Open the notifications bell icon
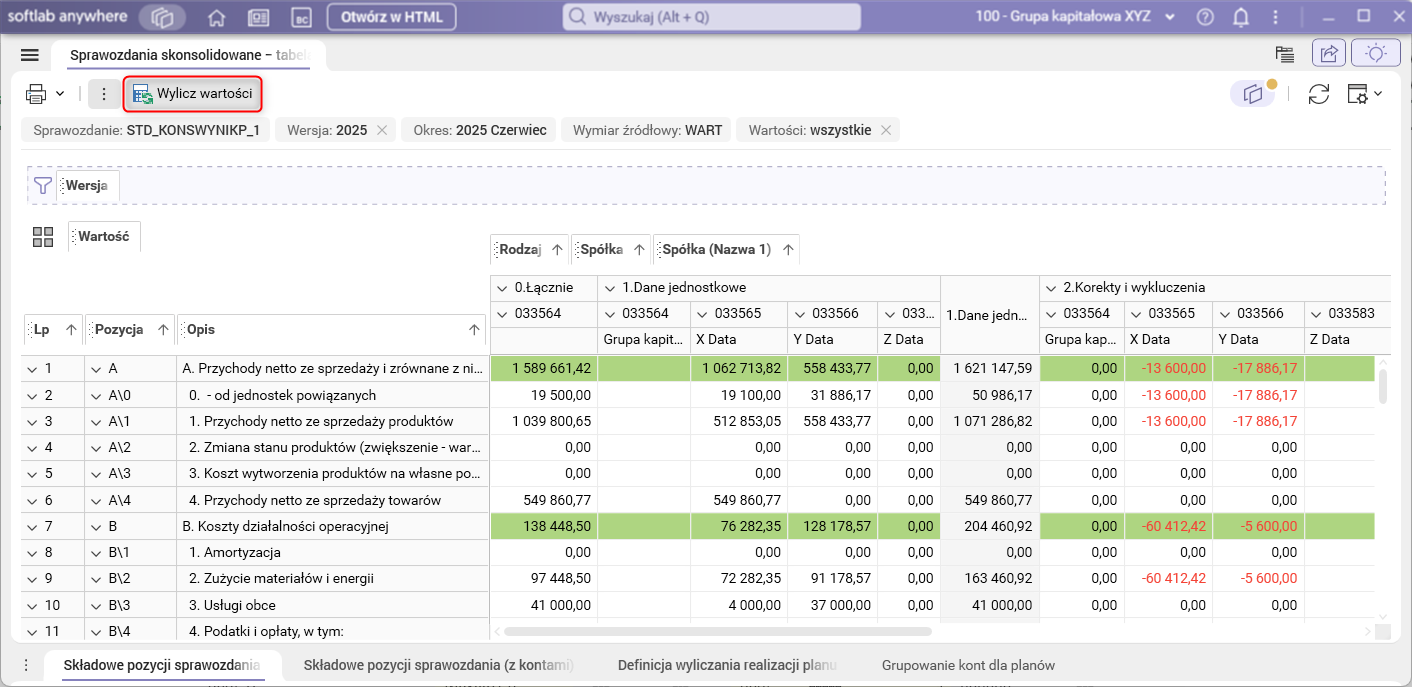Image resolution: width=1412 pixels, height=687 pixels. (1241, 18)
